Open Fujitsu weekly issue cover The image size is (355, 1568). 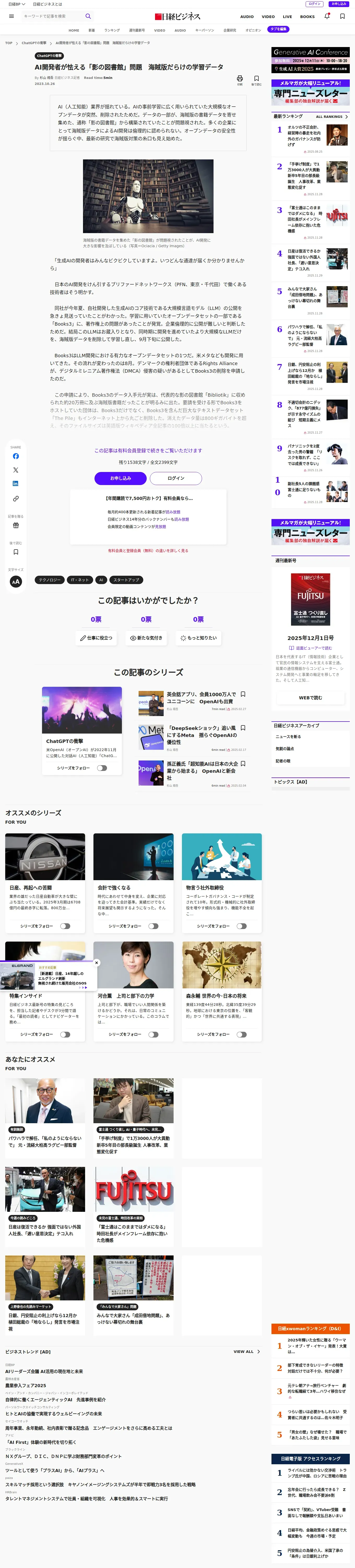click(311, 599)
